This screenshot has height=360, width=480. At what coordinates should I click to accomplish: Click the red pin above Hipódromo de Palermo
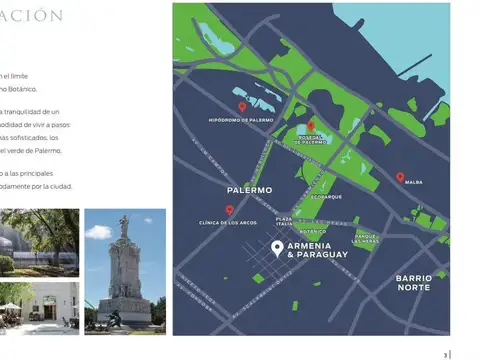tap(242, 107)
